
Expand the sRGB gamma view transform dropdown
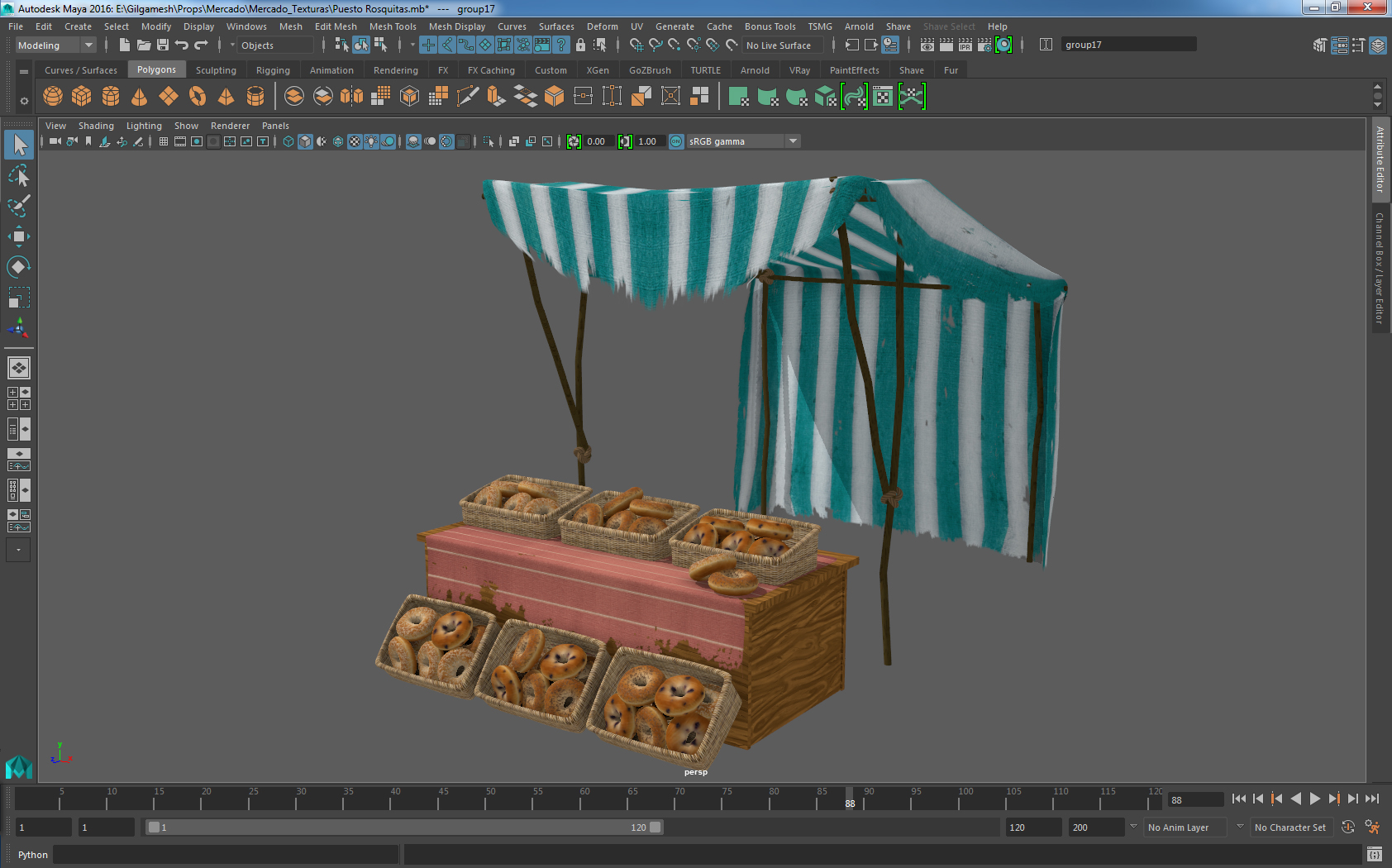(x=793, y=141)
